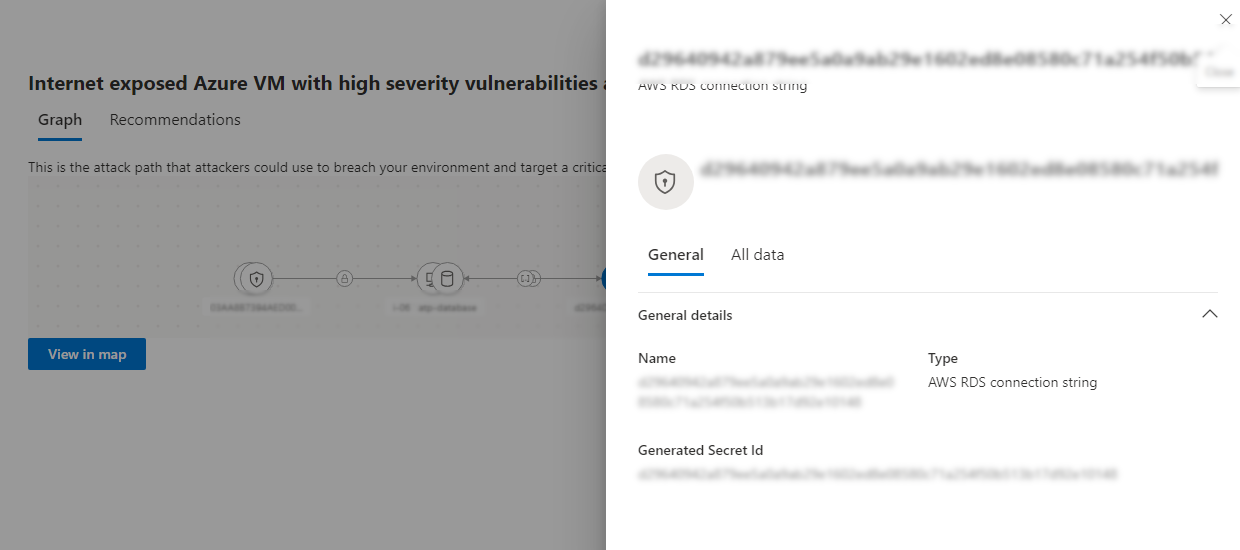This screenshot has height=550, width=1240.
Task: Select the shield key node in the graph
Action: pyautogui.click(x=256, y=279)
